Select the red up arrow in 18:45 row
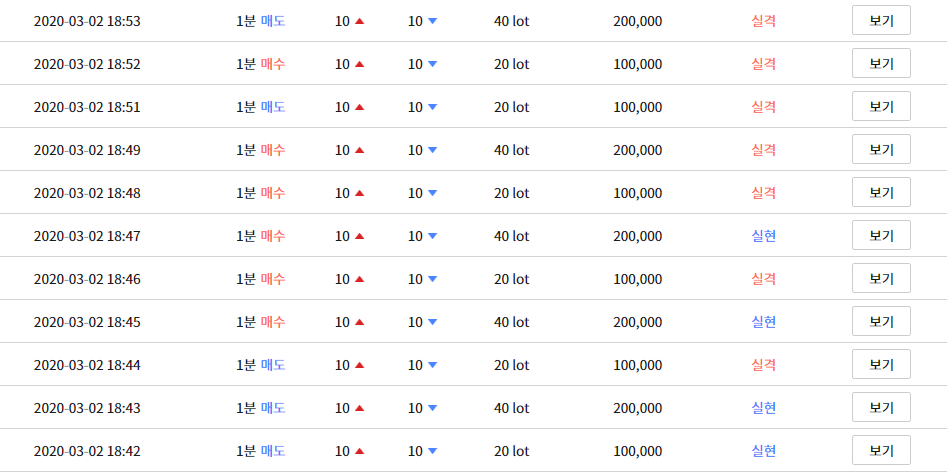Image resolution: width=949 pixels, height=476 pixels. (360, 322)
